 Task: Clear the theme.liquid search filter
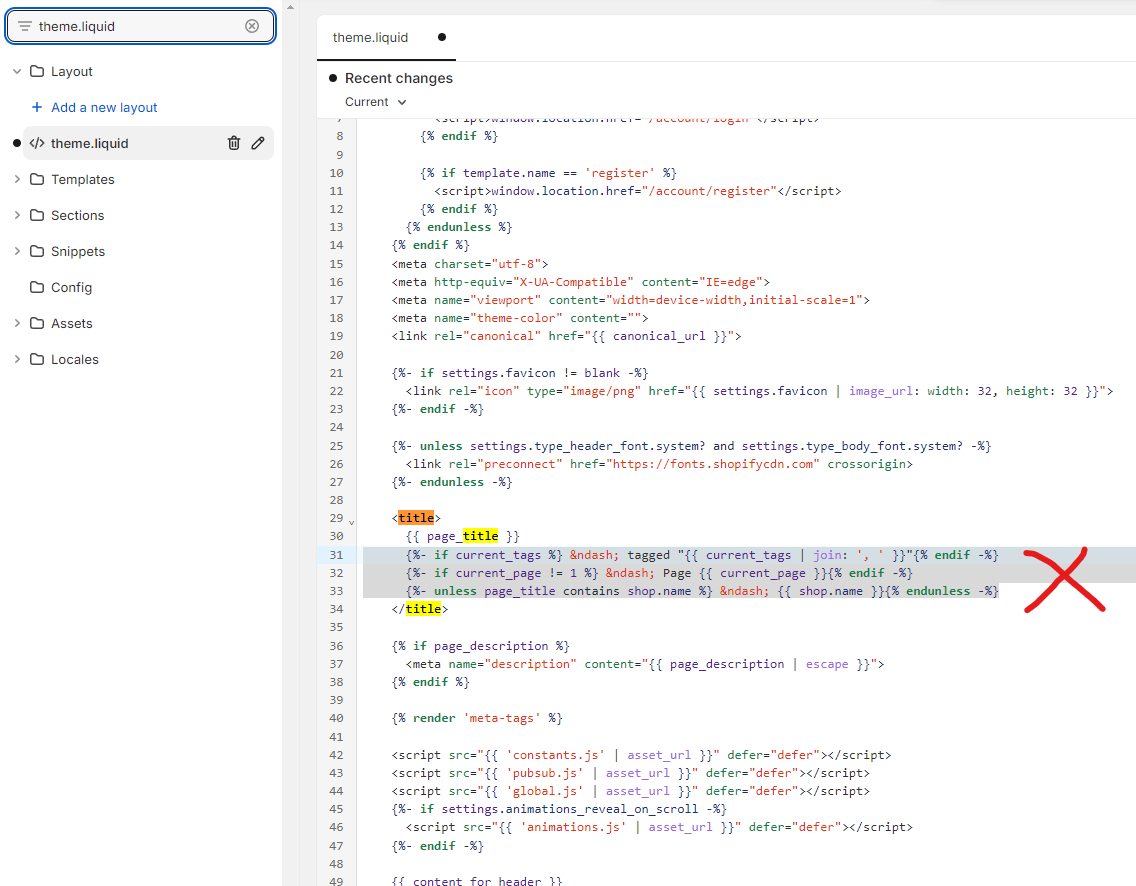coord(252,26)
